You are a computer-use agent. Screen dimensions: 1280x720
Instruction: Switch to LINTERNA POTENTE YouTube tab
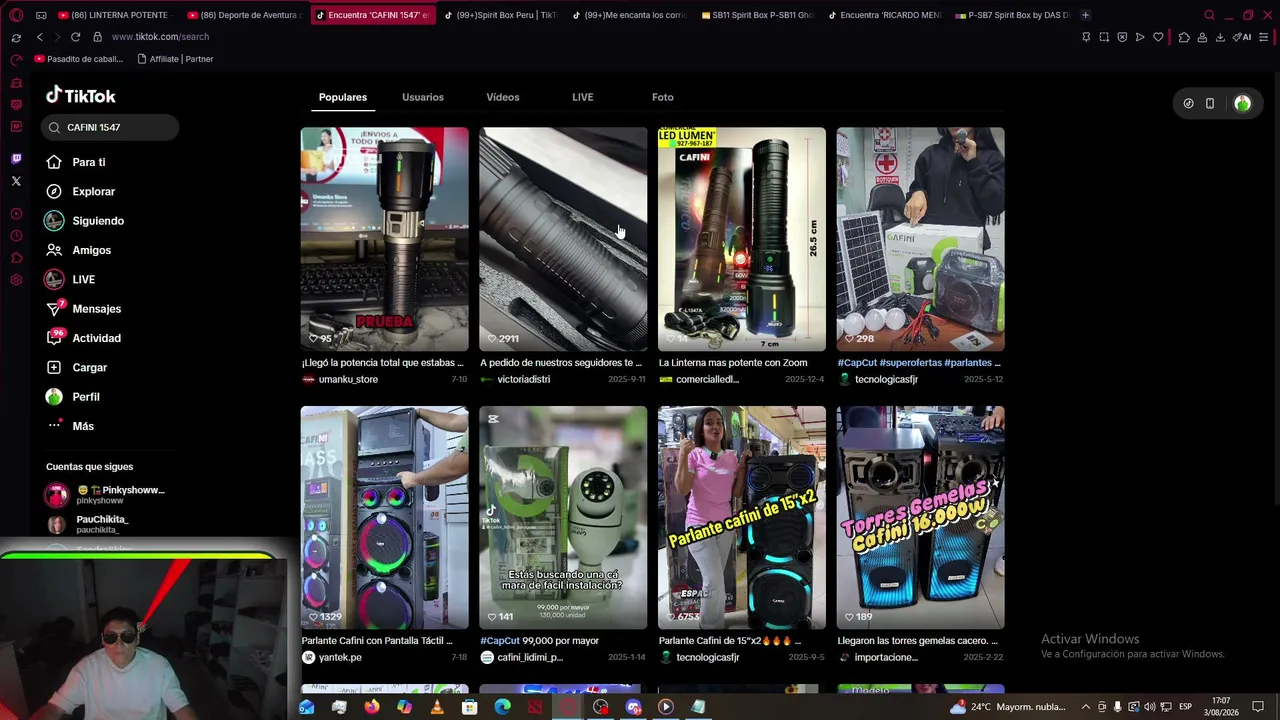click(x=113, y=15)
